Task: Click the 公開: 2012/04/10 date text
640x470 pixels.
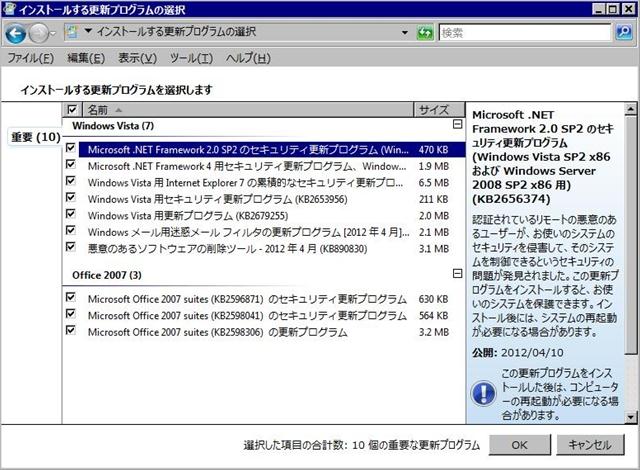Action: click(x=518, y=353)
